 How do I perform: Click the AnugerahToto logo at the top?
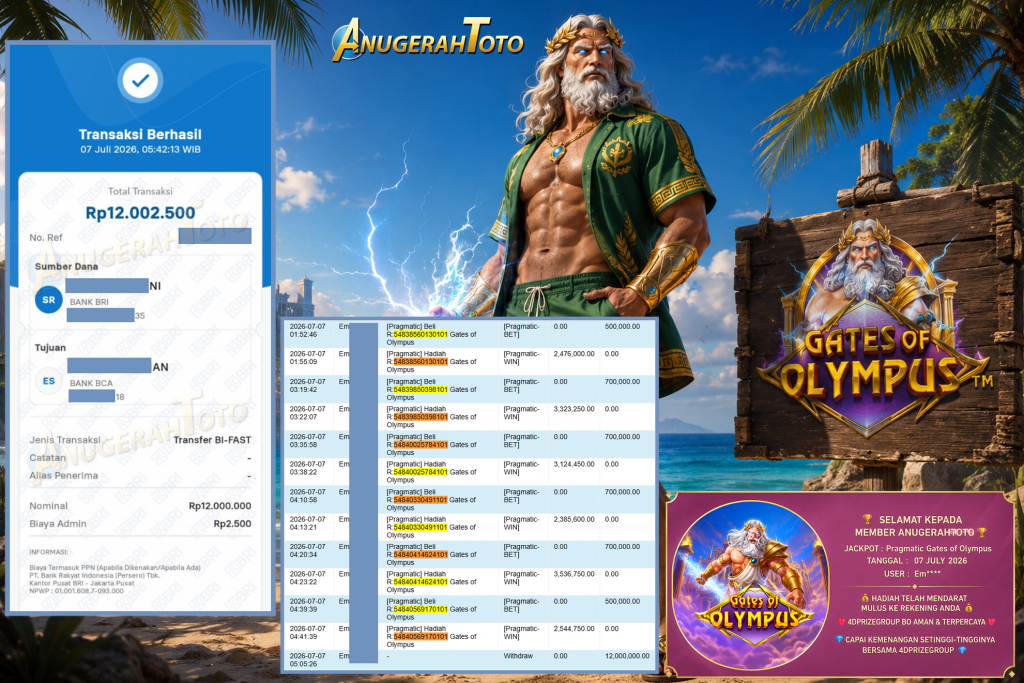[x=428, y=40]
